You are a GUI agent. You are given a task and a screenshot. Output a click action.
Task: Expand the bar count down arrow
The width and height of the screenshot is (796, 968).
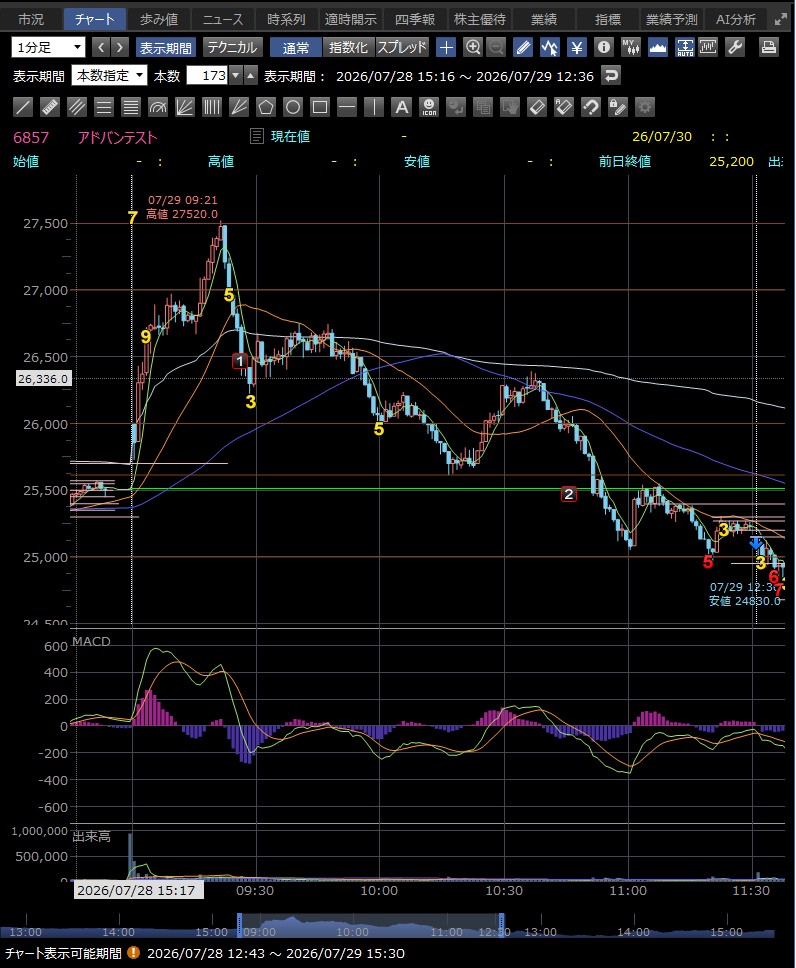coord(236,75)
